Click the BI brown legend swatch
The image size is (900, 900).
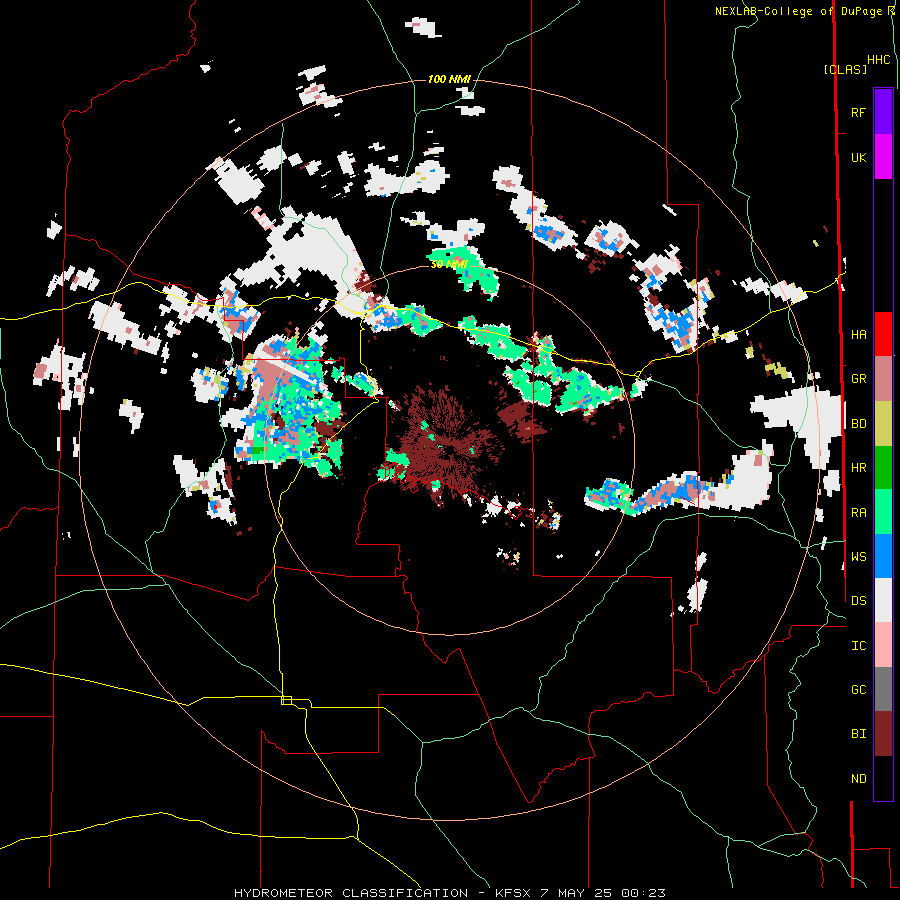883,734
